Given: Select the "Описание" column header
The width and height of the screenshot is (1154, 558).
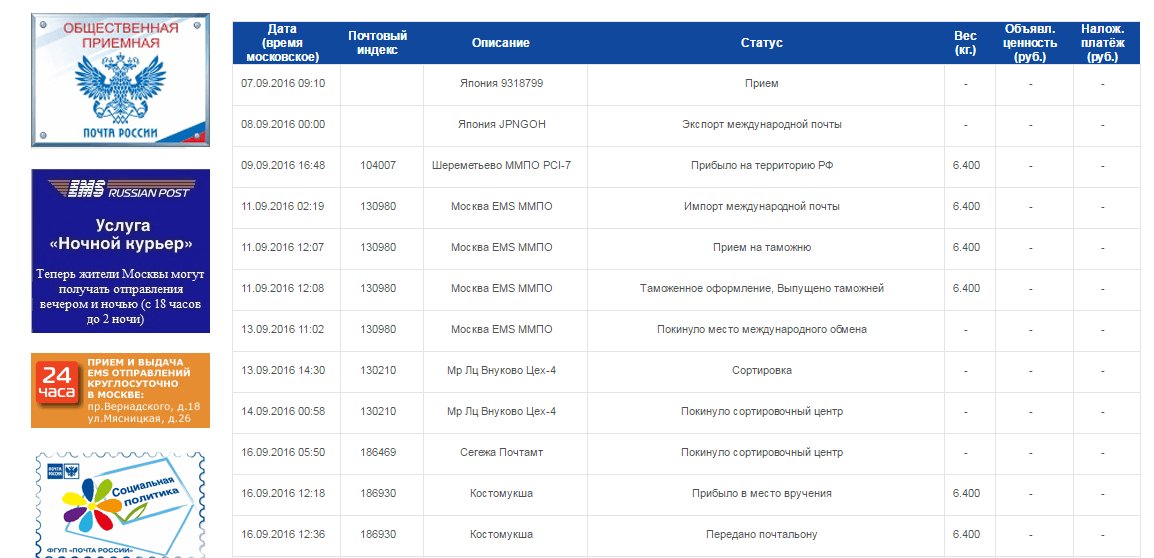Looking at the screenshot, I should click(501, 43).
